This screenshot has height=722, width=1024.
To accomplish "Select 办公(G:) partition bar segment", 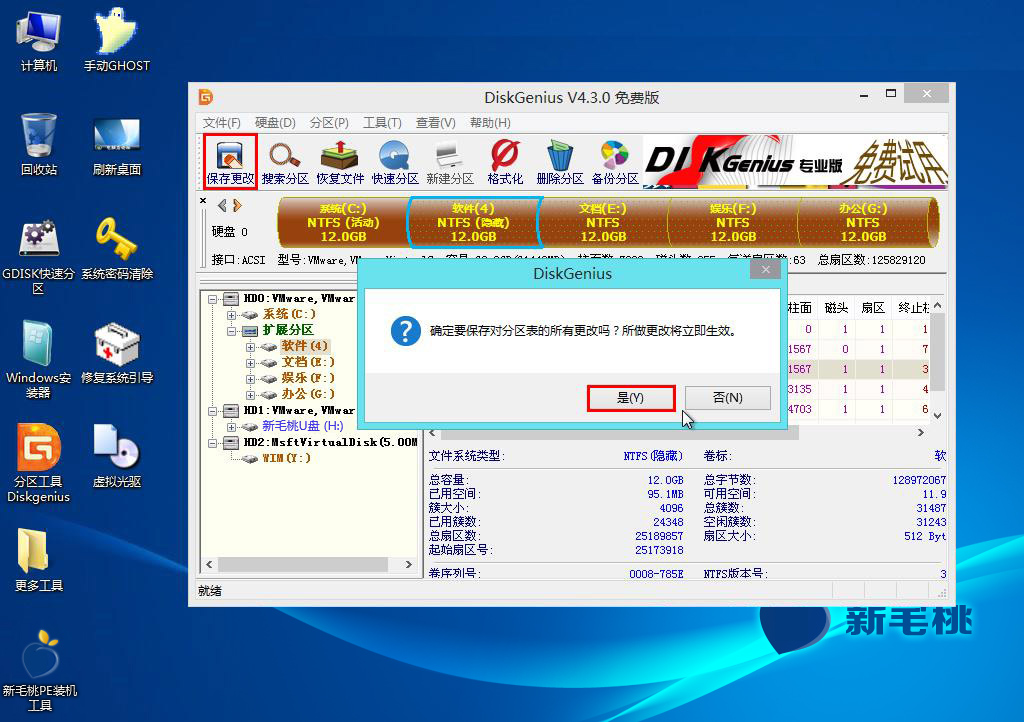I will [863, 223].
